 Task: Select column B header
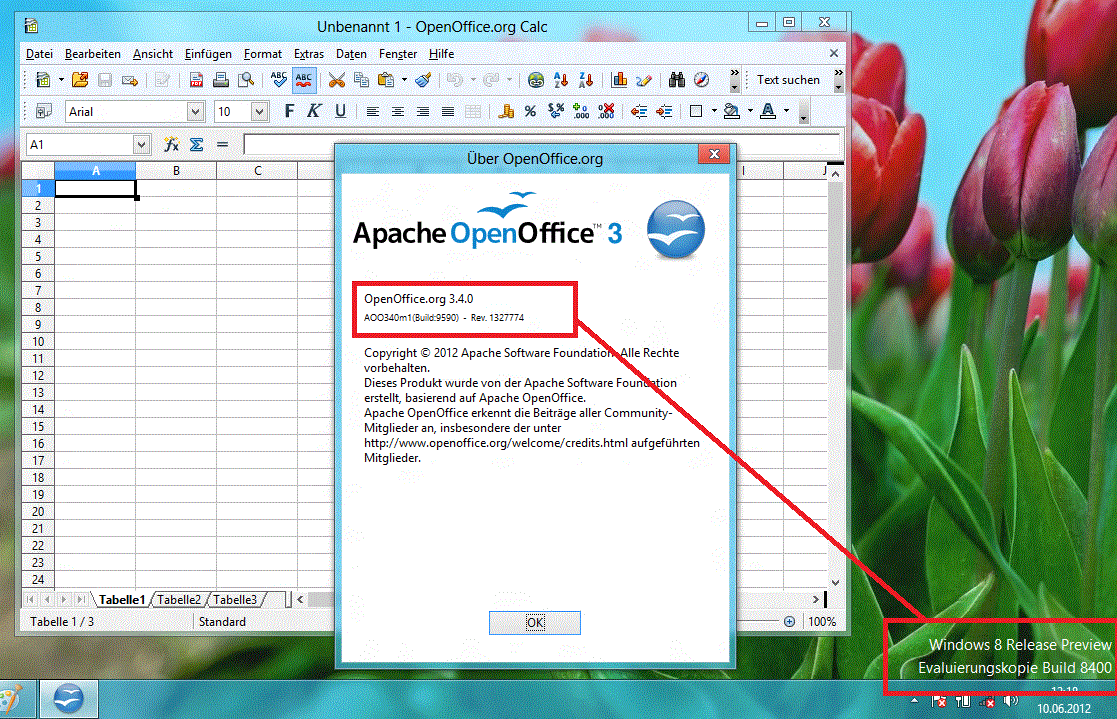176,170
